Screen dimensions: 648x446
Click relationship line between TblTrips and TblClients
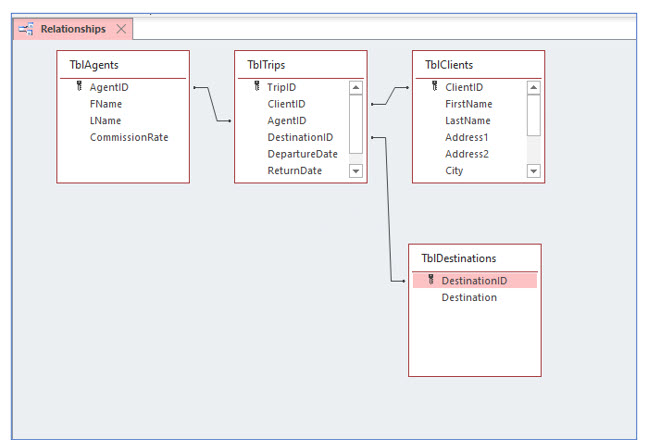[390, 96]
